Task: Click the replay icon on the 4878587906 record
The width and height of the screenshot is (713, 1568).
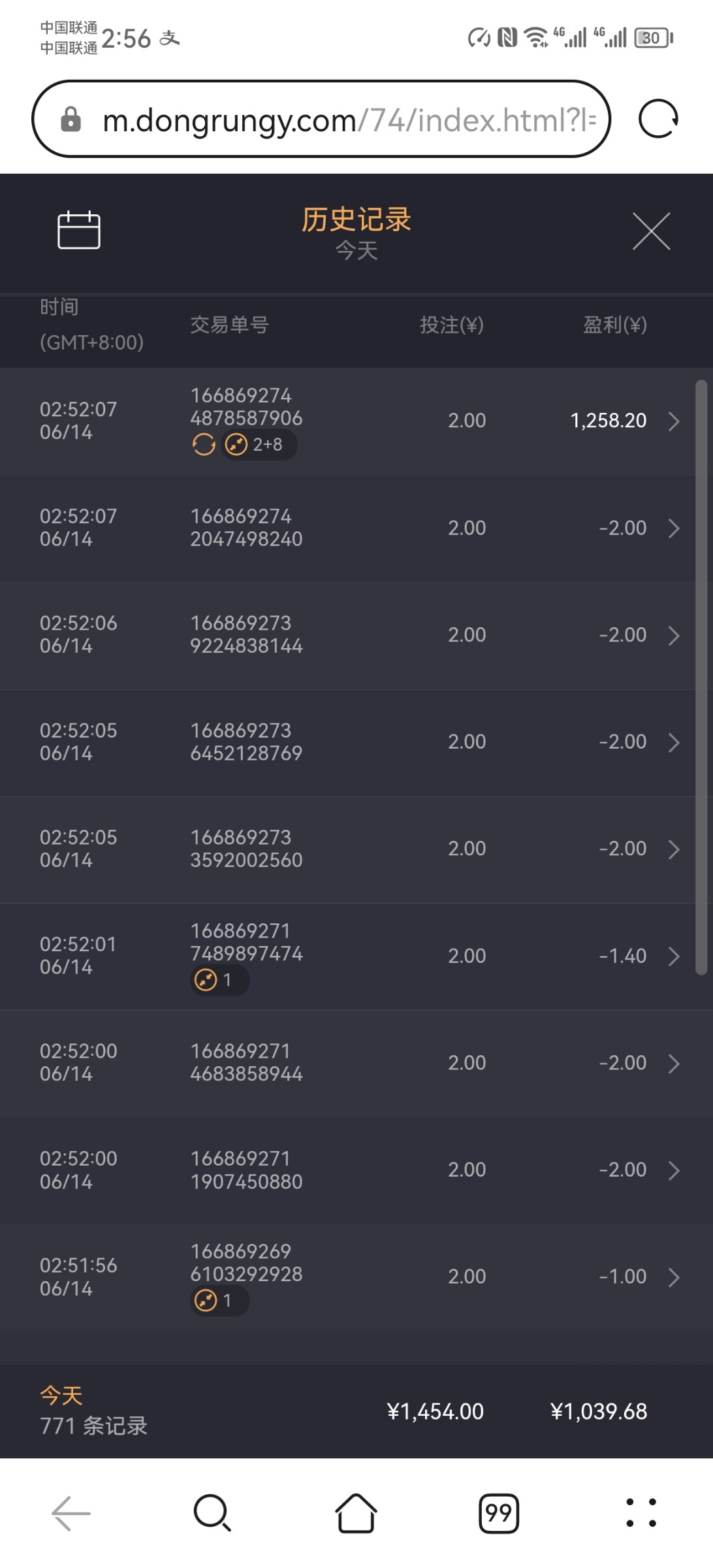Action: [204, 445]
